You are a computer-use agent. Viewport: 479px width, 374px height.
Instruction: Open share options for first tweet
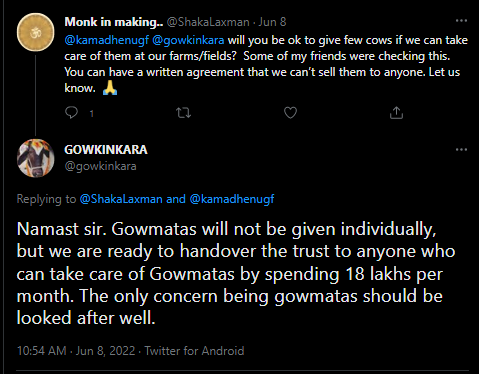[x=396, y=113]
